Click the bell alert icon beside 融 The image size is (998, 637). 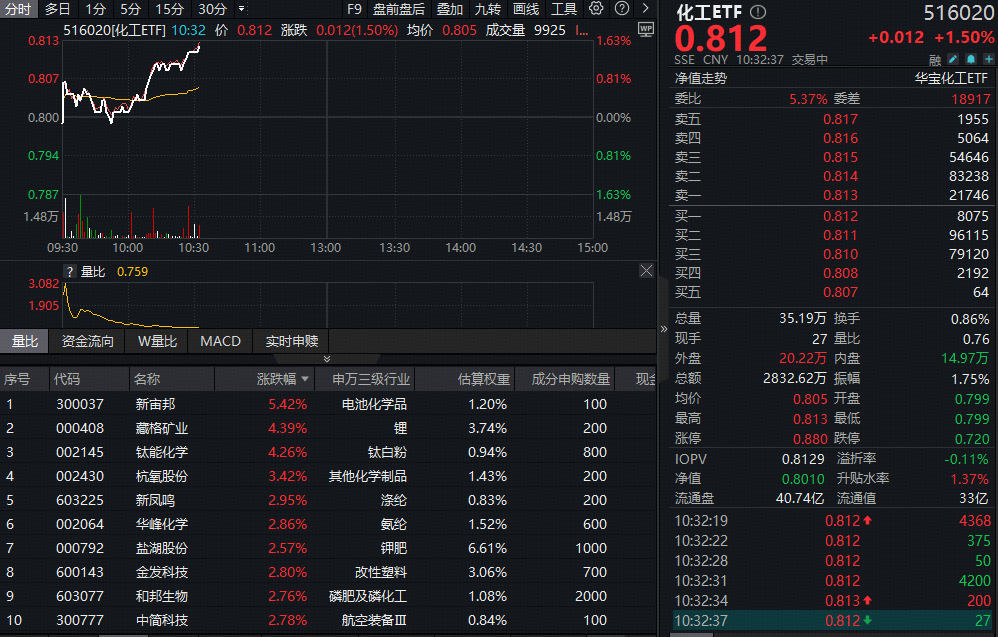[970, 59]
